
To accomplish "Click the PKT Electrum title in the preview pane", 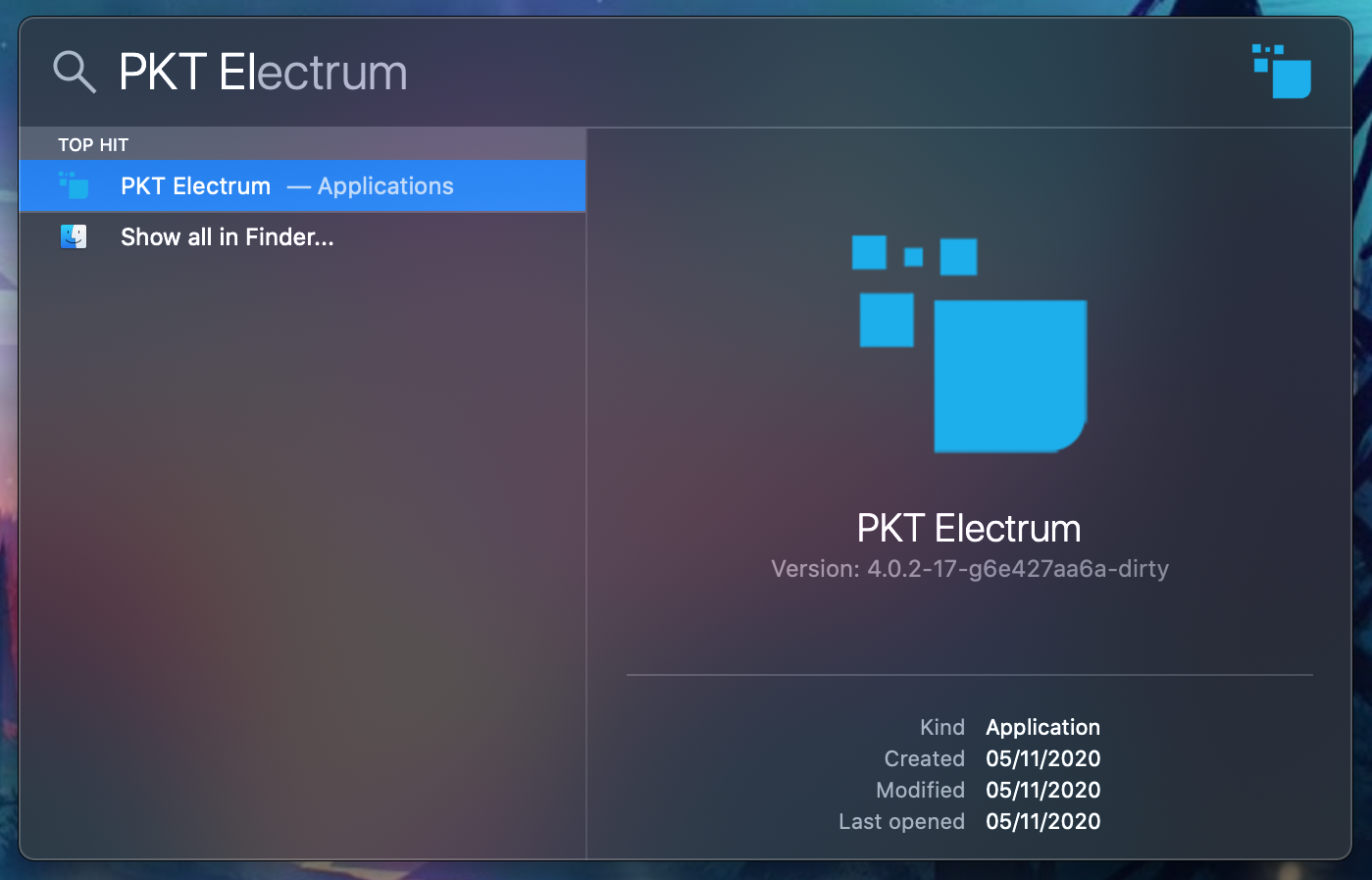I will coord(968,528).
